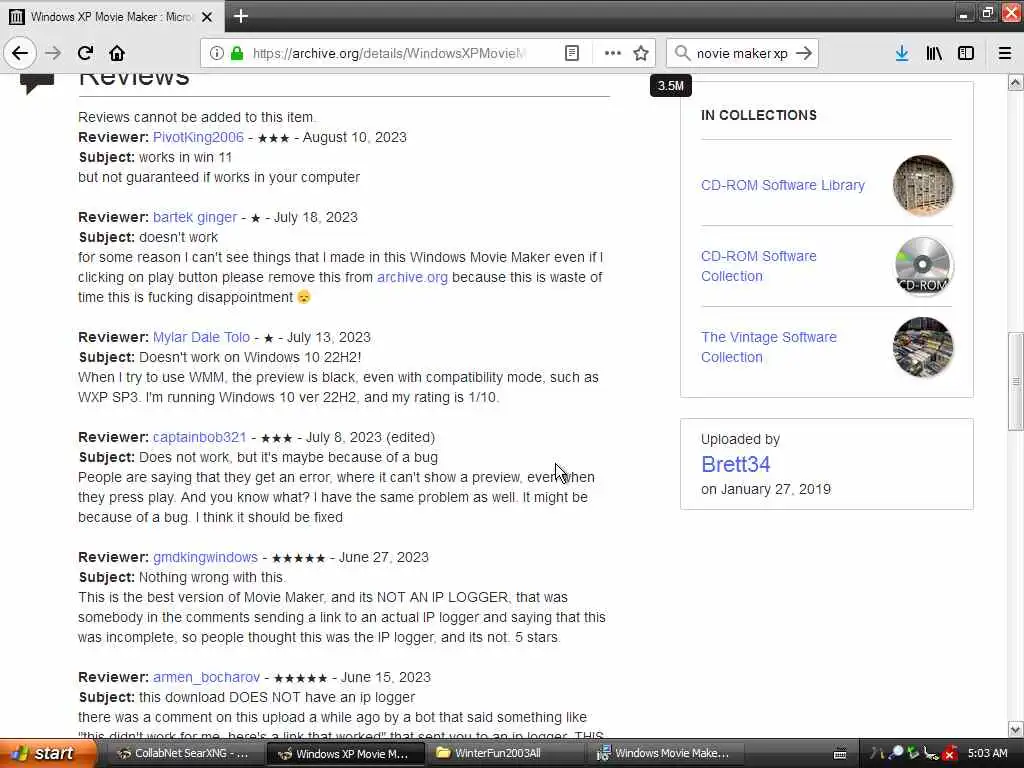This screenshot has width=1024, height=768.
Task: Click the search magnifier icon
Action: [682, 53]
